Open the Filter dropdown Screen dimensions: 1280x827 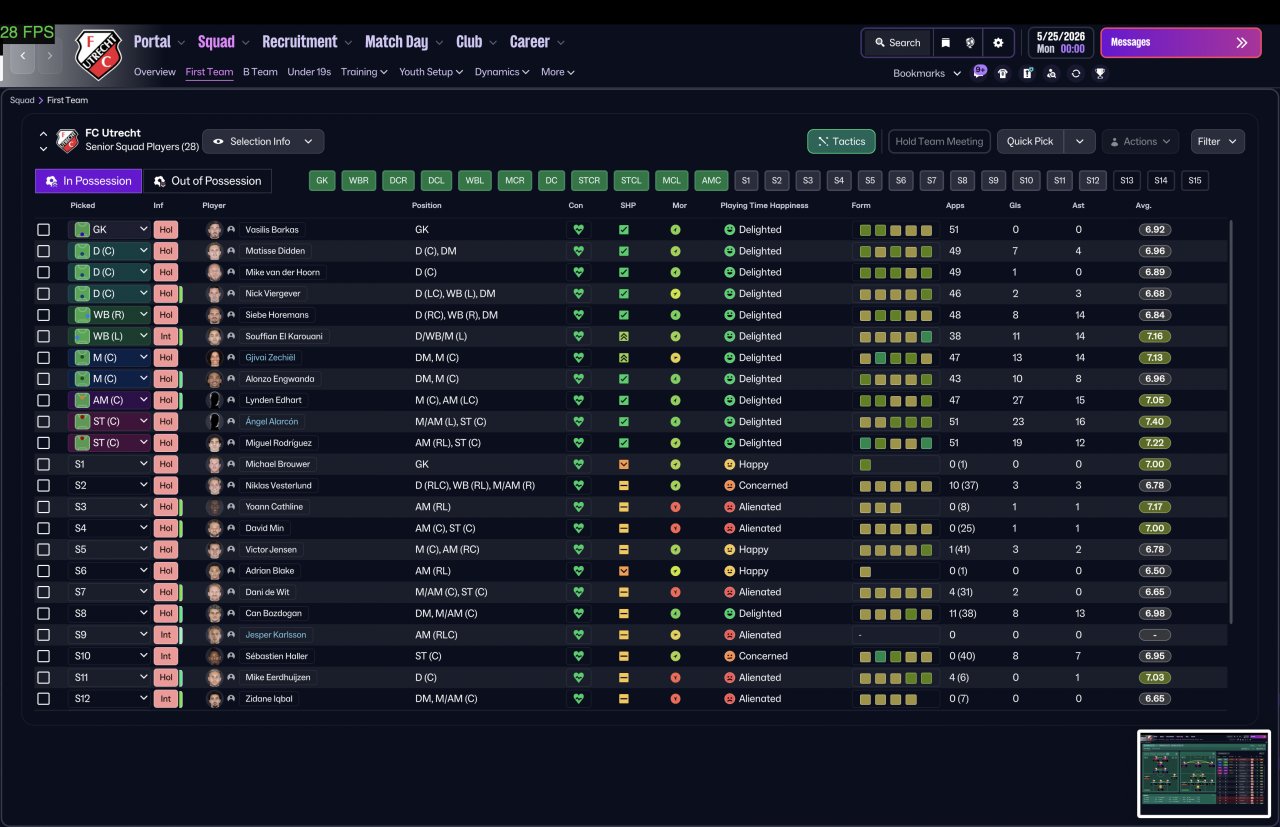[1217, 141]
